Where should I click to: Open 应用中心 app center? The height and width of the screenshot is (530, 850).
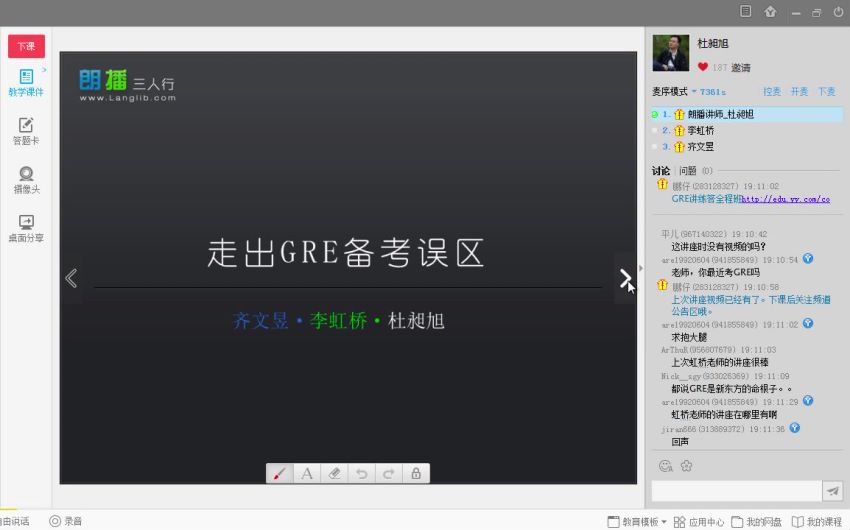[x=699, y=522]
